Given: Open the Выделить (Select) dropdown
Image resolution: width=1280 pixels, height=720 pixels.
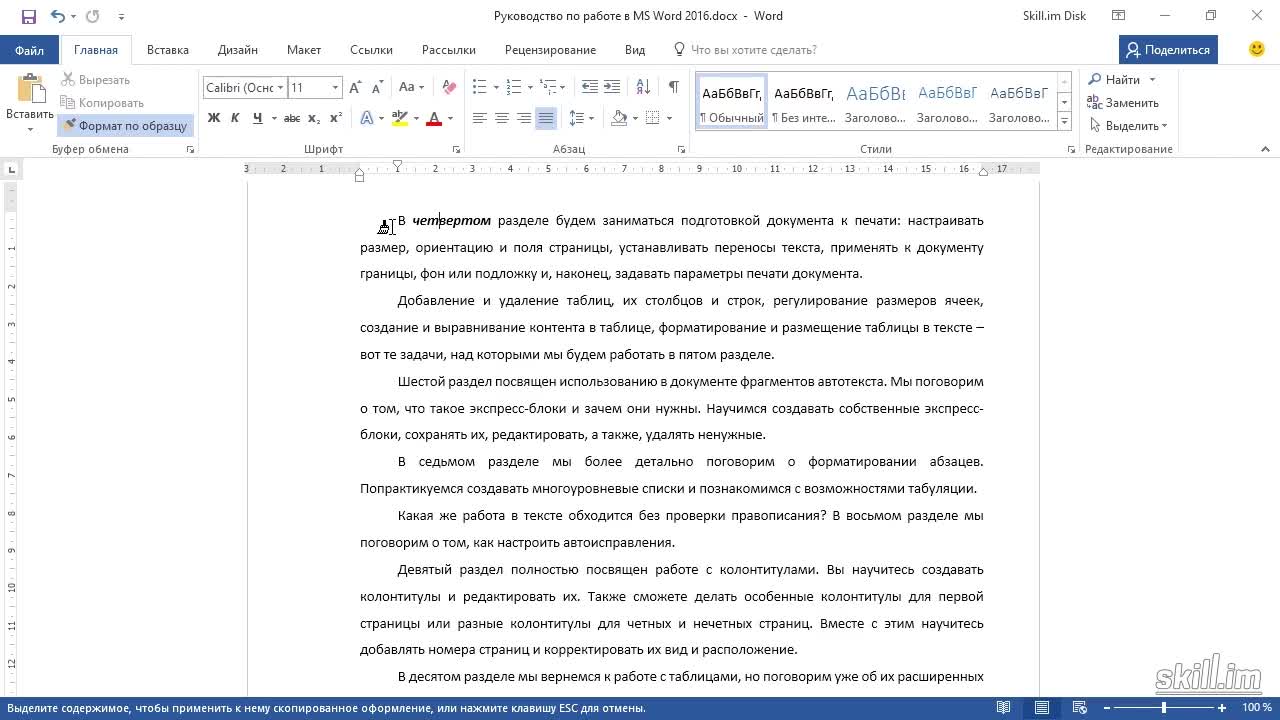Looking at the screenshot, I should coord(1128,126).
